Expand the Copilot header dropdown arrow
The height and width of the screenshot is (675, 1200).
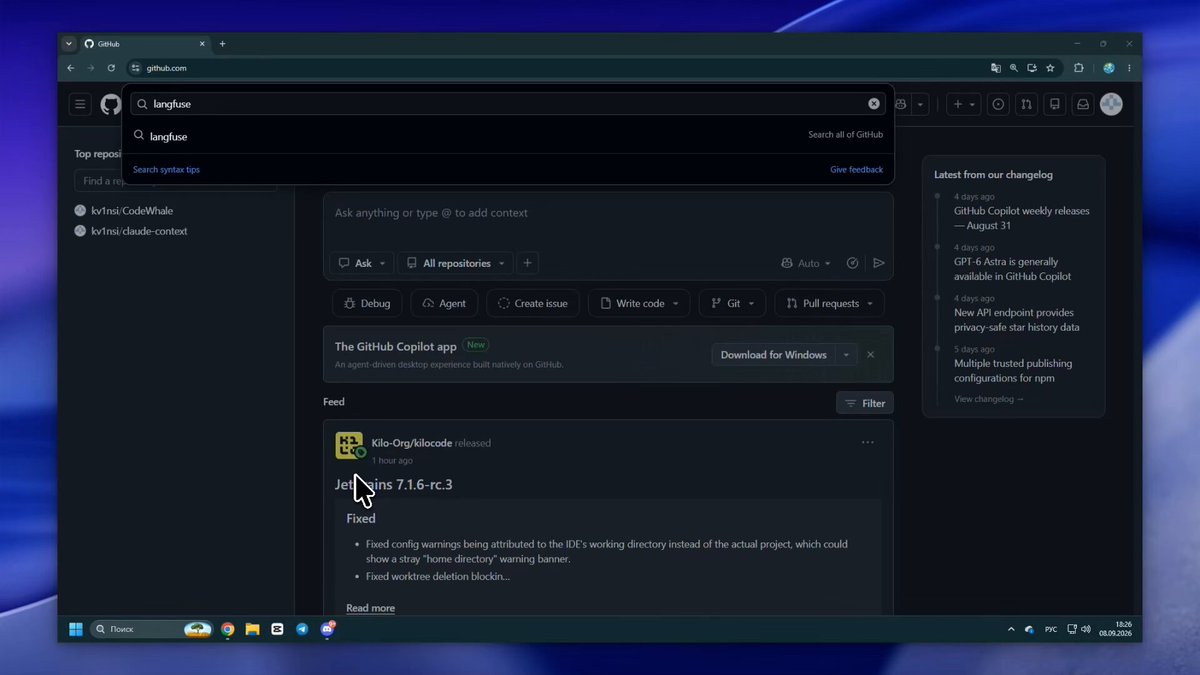click(921, 104)
